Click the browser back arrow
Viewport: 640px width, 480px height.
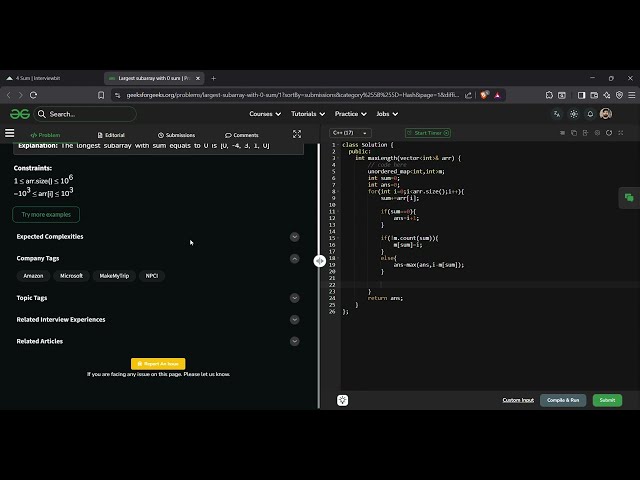[9, 95]
